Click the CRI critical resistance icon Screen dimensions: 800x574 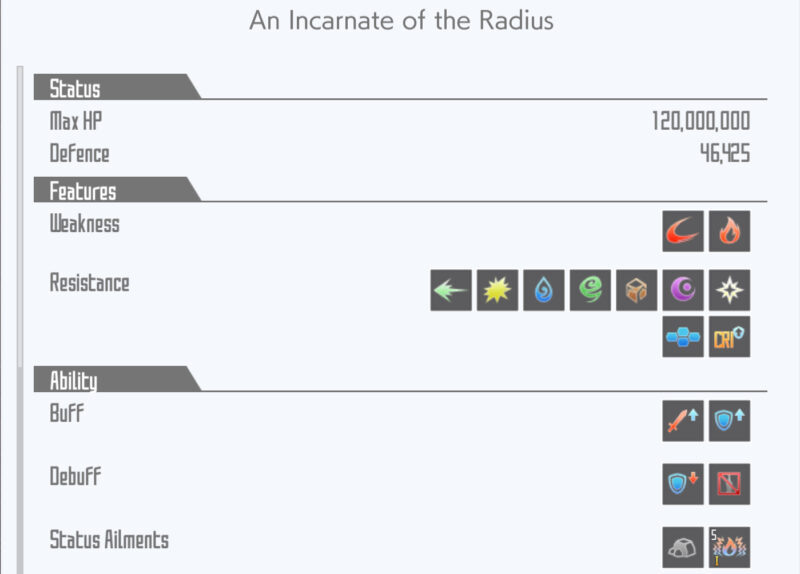click(730, 337)
